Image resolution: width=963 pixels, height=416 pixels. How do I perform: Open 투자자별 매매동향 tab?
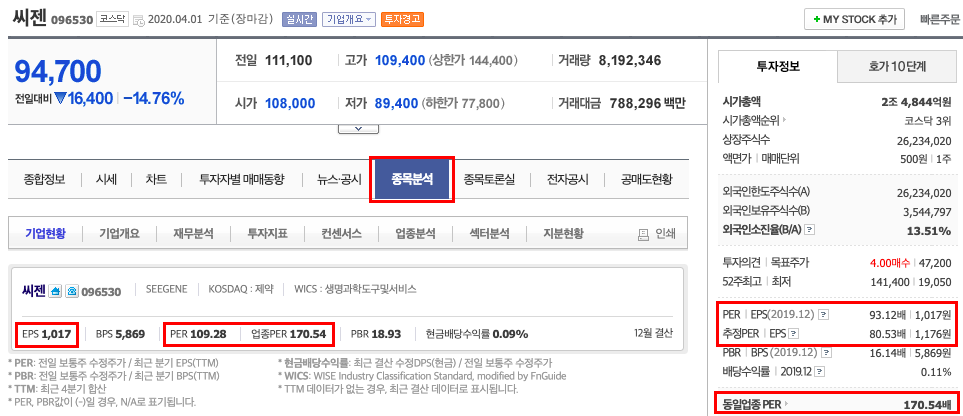click(x=242, y=179)
